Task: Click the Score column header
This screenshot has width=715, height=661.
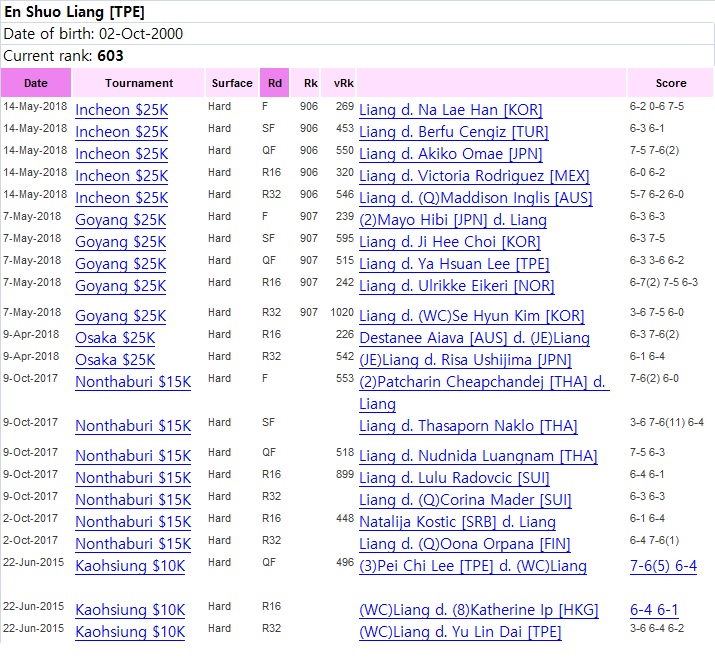Action: (671, 83)
